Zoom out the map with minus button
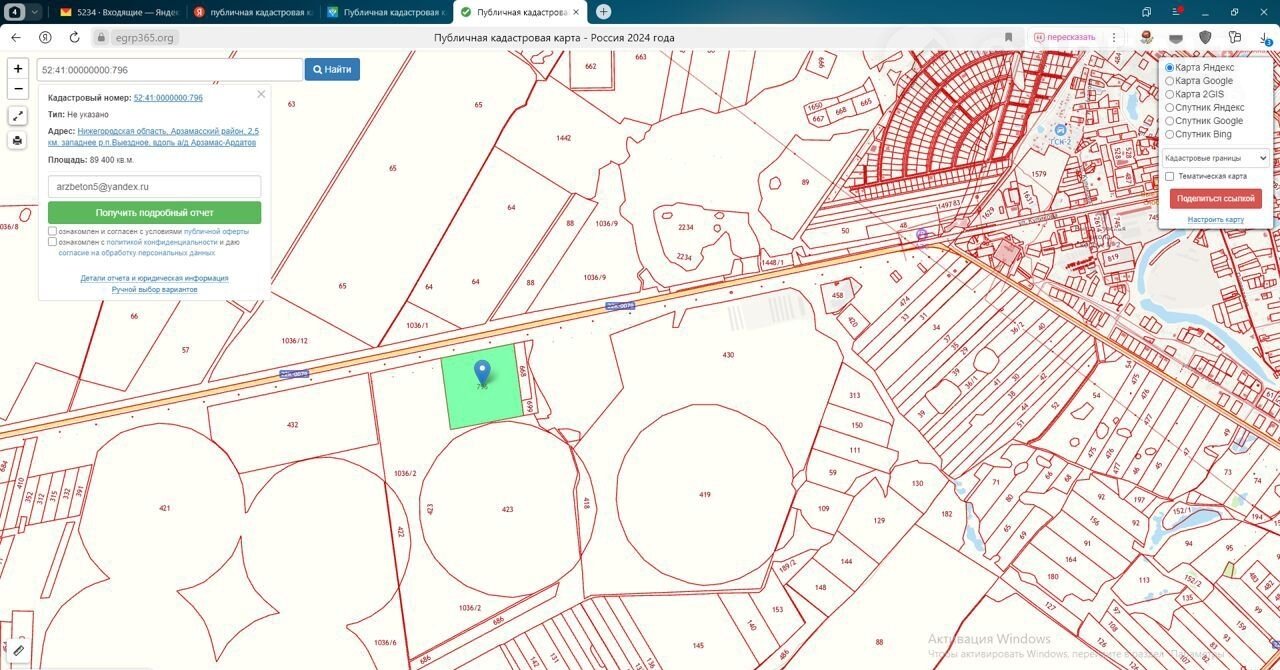 tap(18, 90)
